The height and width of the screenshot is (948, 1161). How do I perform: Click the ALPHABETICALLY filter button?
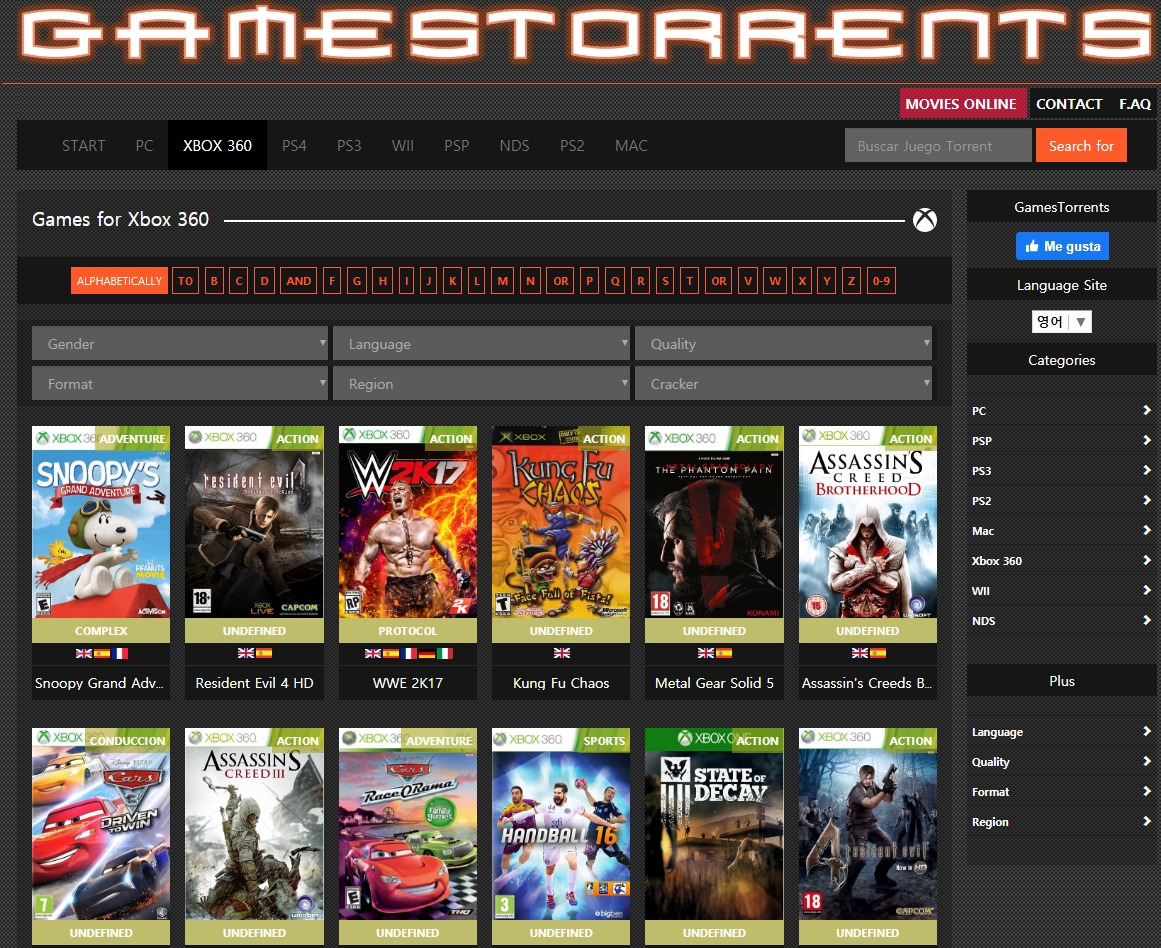click(x=119, y=281)
